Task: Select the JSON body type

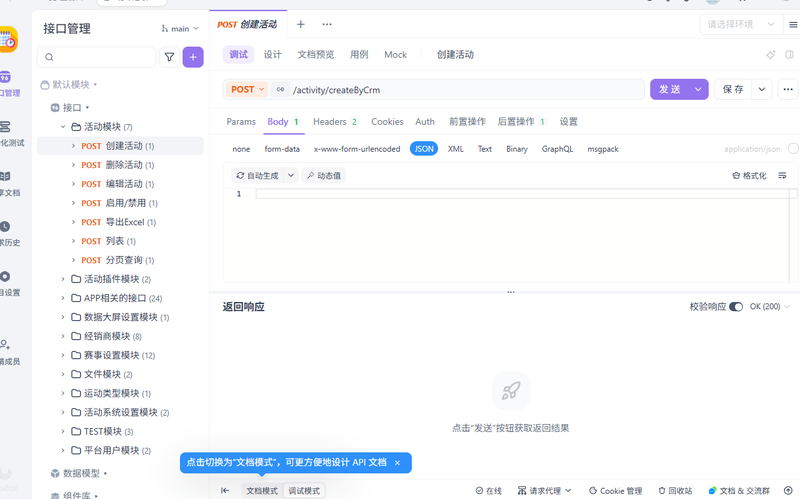Action: pos(424,149)
